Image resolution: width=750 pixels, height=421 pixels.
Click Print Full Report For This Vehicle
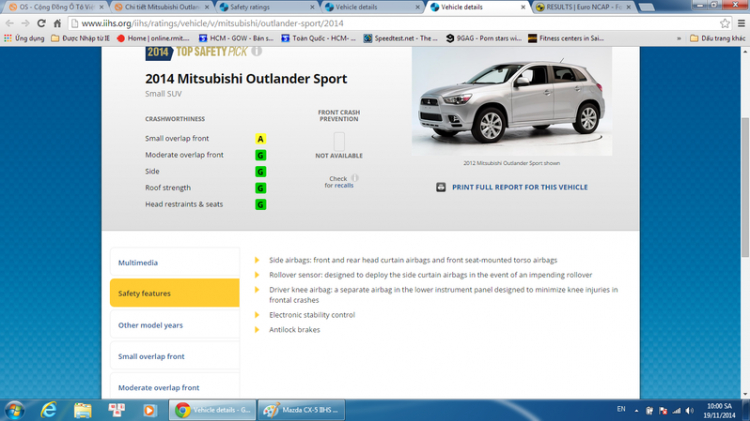coord(519,187)
